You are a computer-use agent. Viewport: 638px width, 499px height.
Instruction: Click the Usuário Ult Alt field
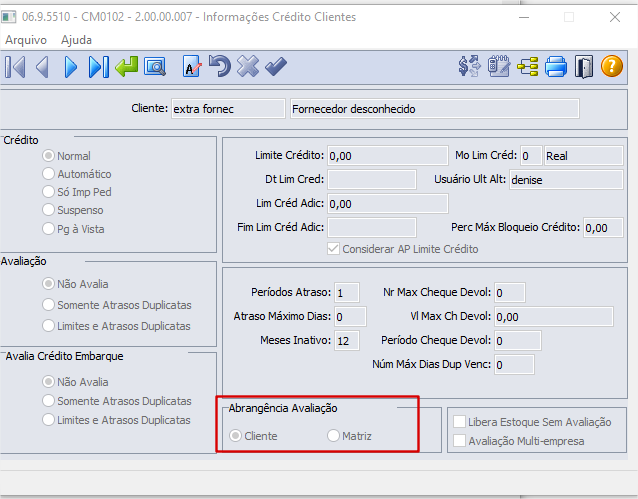tap(566, 179)
